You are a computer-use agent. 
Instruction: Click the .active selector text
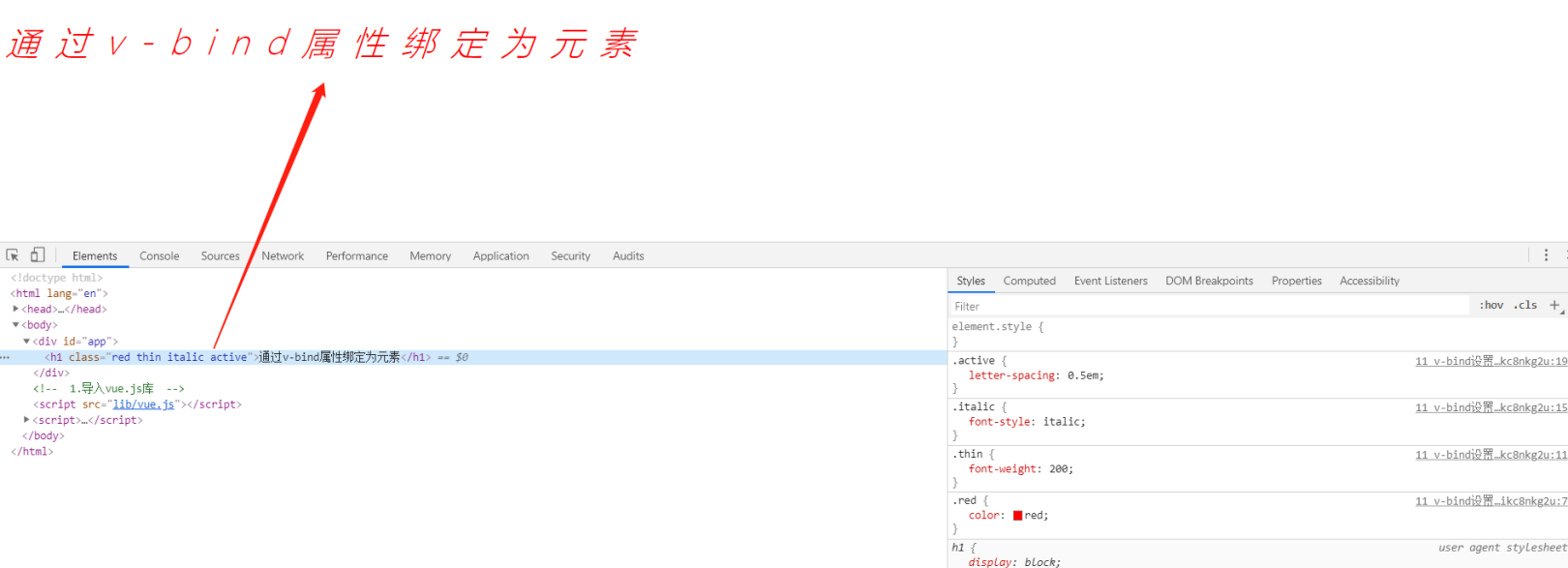[973, 361]
